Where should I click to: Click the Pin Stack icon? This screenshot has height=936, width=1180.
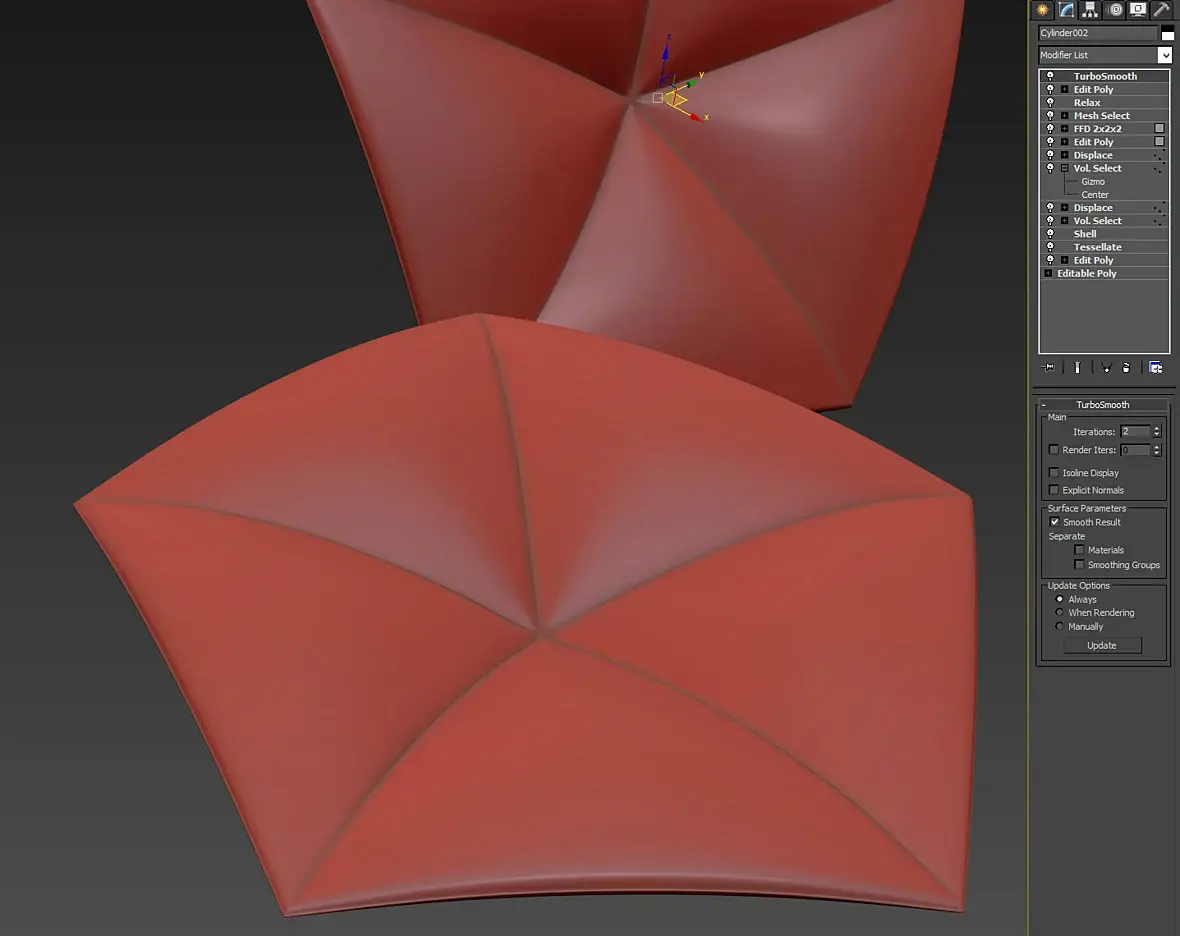tap(1048, 367)
